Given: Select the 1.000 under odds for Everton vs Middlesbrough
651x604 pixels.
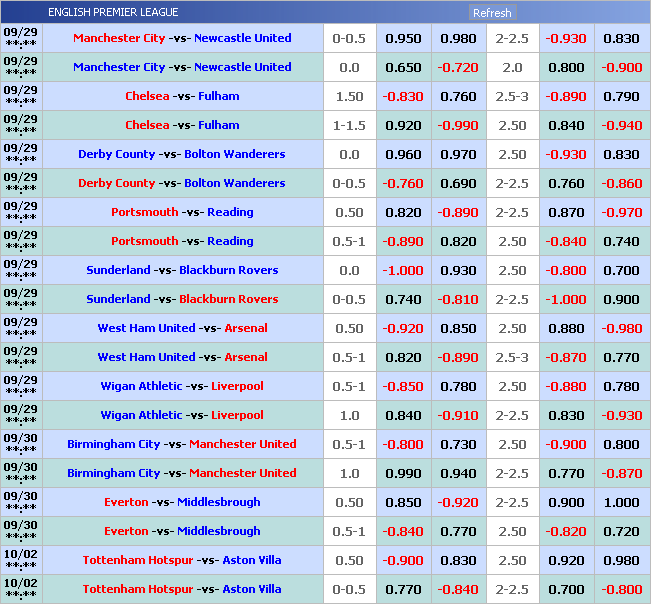Looking at the screenshot, I should [x=622, y=502].
